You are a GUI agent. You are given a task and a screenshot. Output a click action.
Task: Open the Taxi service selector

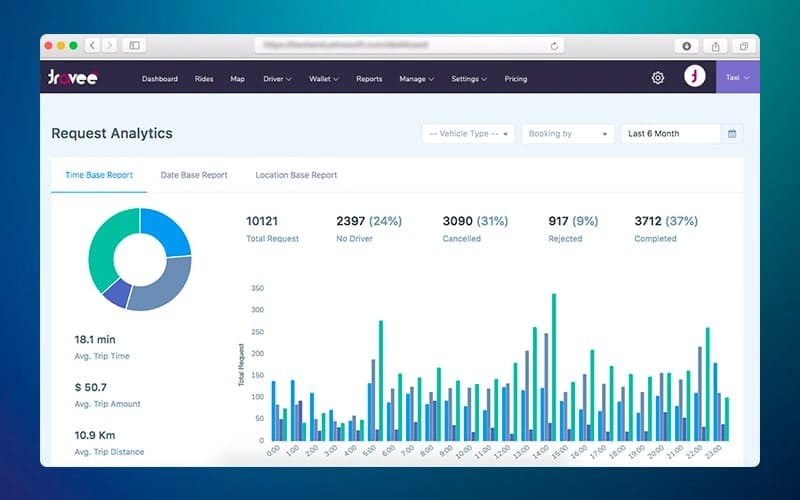tap(737, 78)
